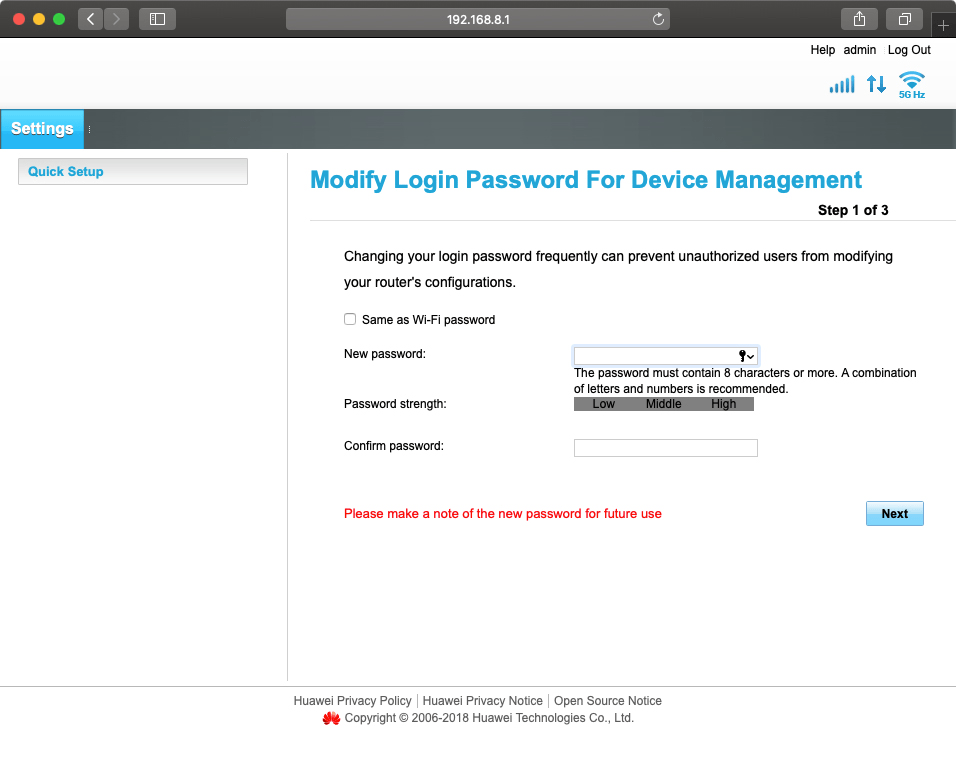
Task: Open the Open Source Notice link
Action: coord(608,701)
